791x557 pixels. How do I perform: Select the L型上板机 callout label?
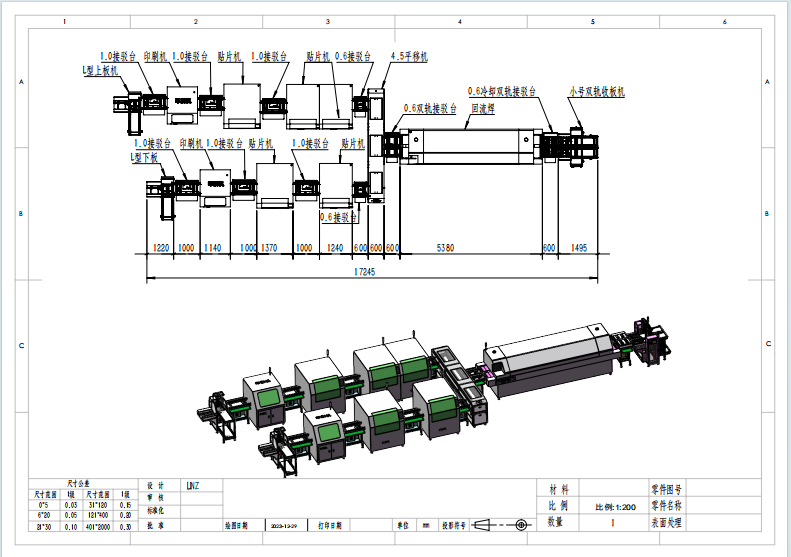point(100,72)
